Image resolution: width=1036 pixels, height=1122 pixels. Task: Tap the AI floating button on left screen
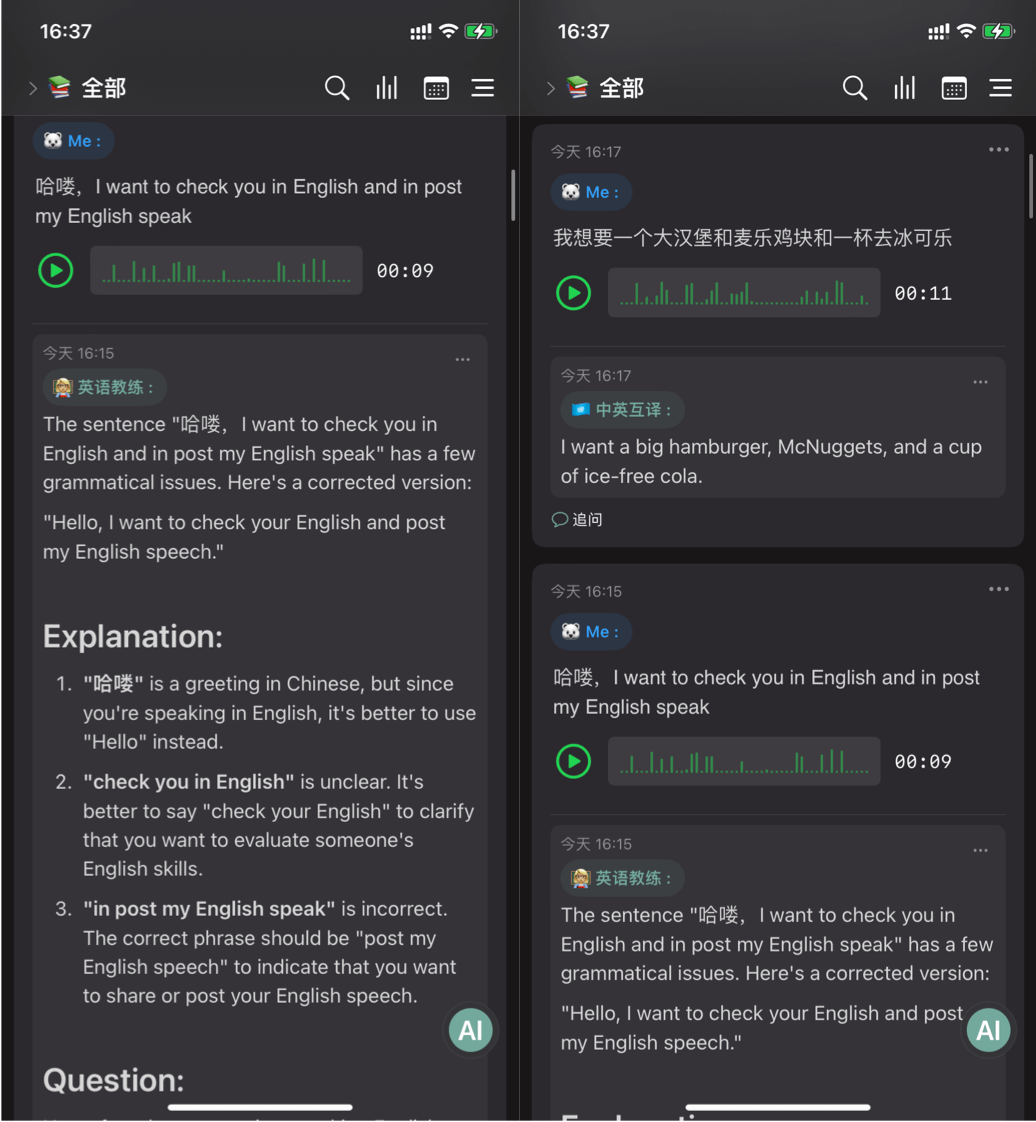pyautogui.click(x=470, y=1030)
